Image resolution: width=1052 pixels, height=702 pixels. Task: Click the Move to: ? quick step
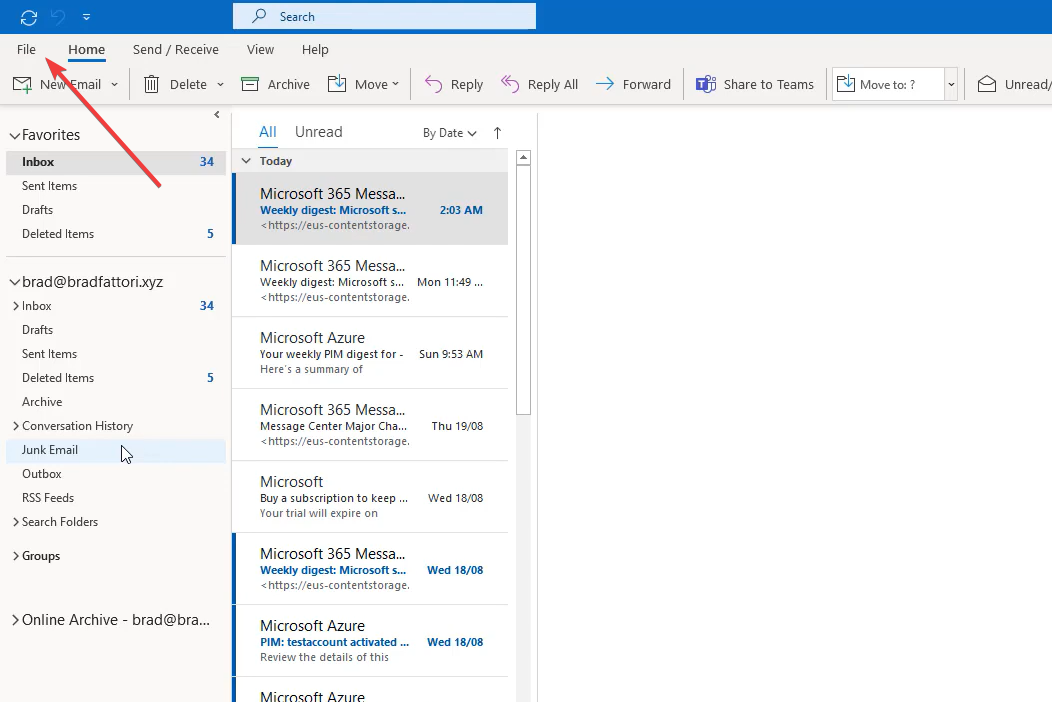tap(888, 85)
